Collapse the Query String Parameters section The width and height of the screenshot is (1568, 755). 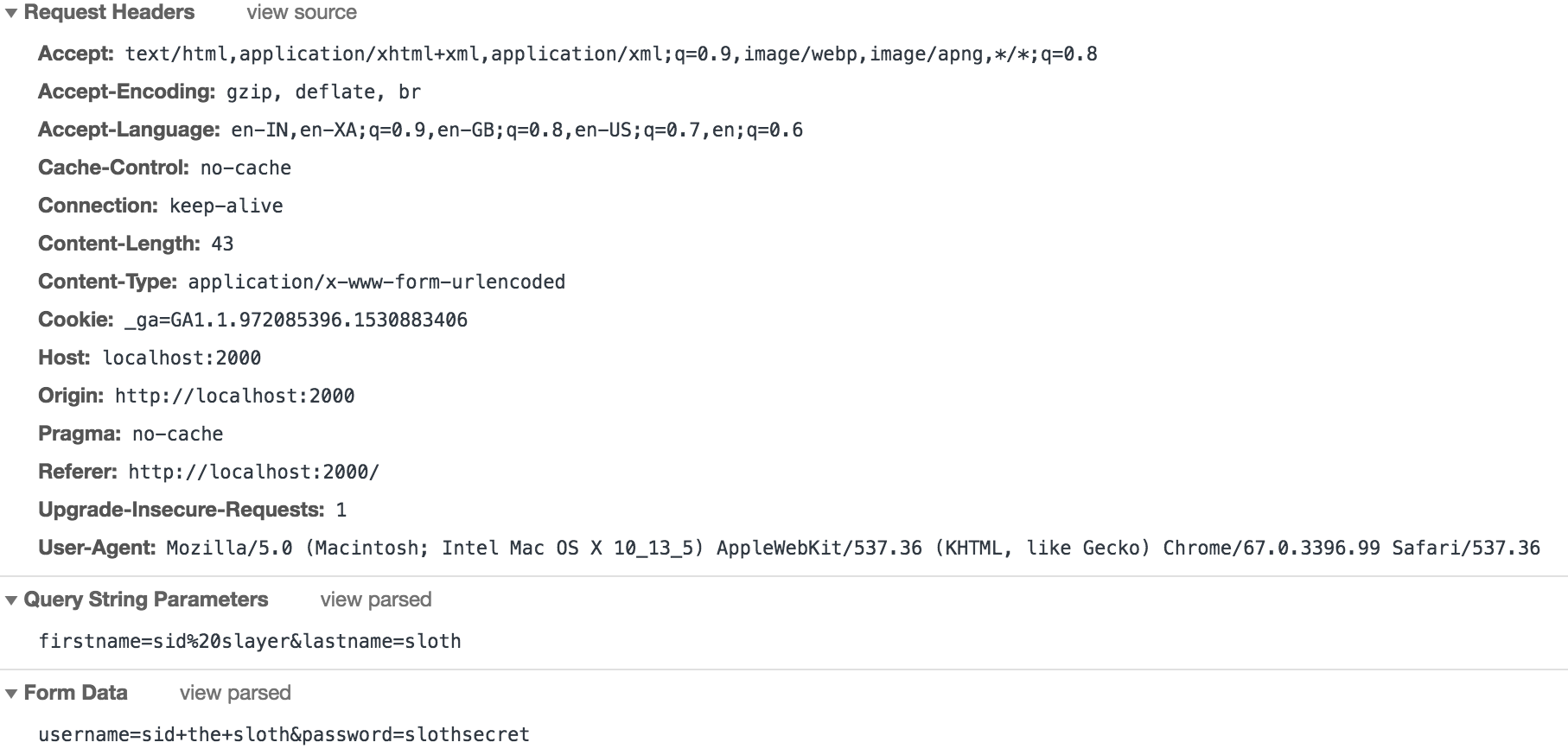point(10,600)
